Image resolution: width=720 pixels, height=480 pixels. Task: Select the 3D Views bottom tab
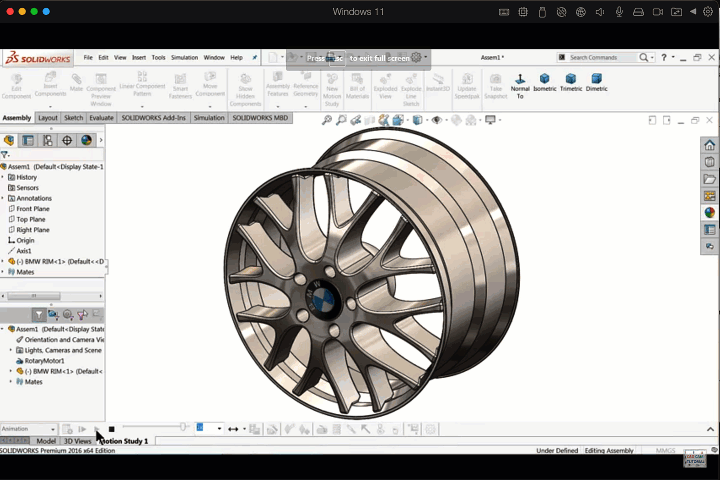click(x=77, y=441)
